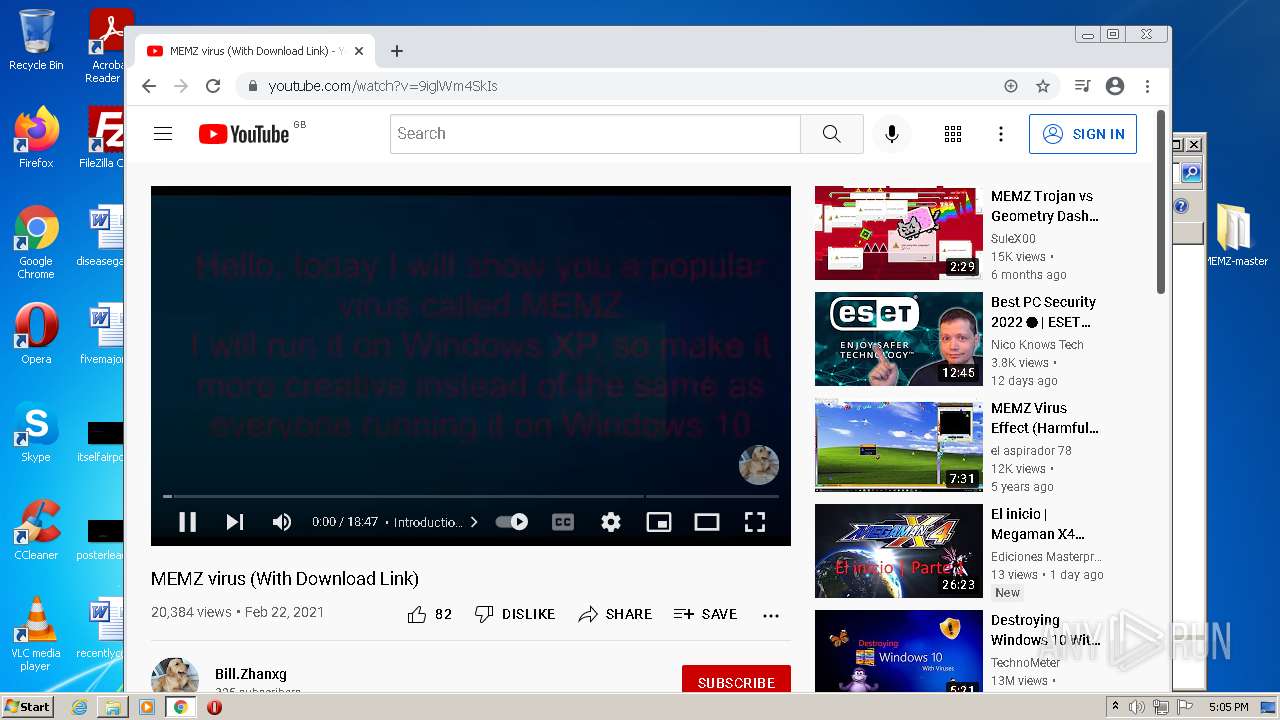Click the install/add icon in address bar

tap(1011, 86)
